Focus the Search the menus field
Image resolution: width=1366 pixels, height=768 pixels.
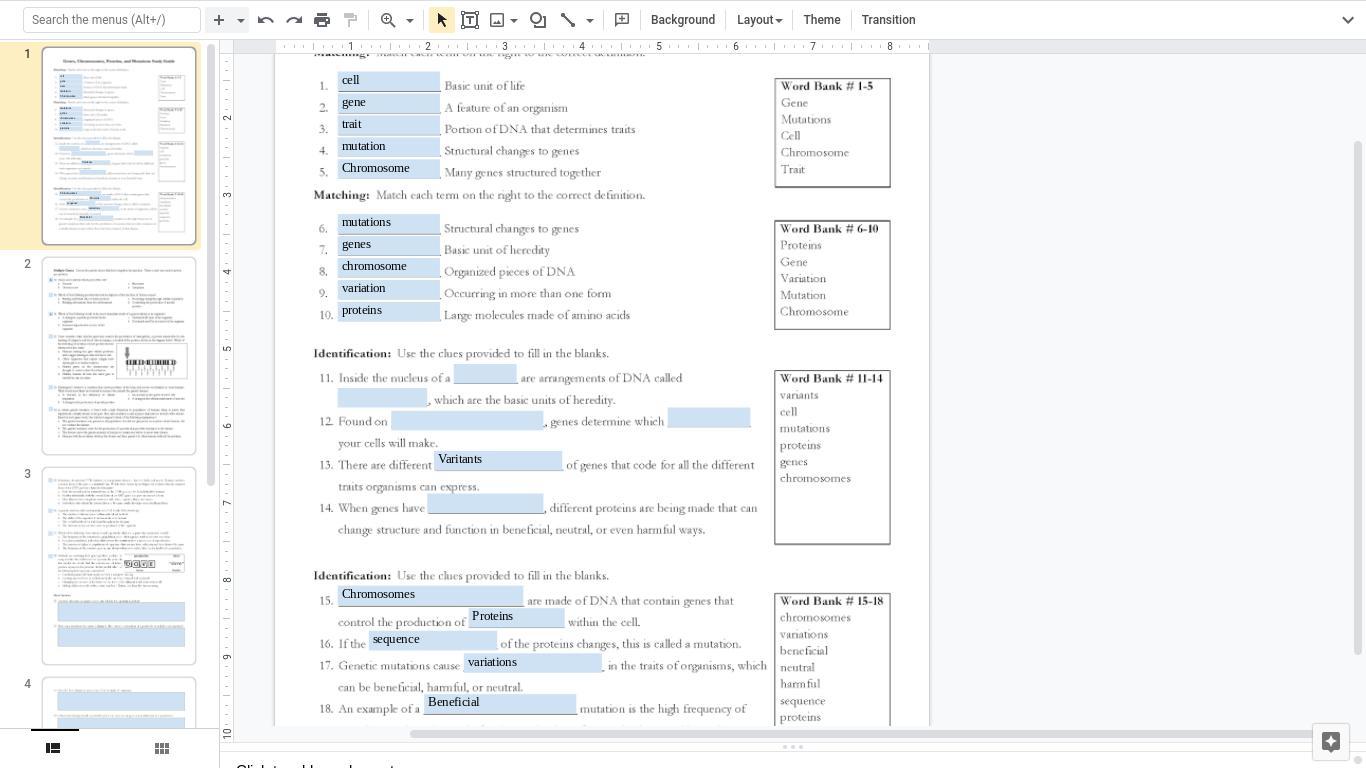[x=112, y=20]
